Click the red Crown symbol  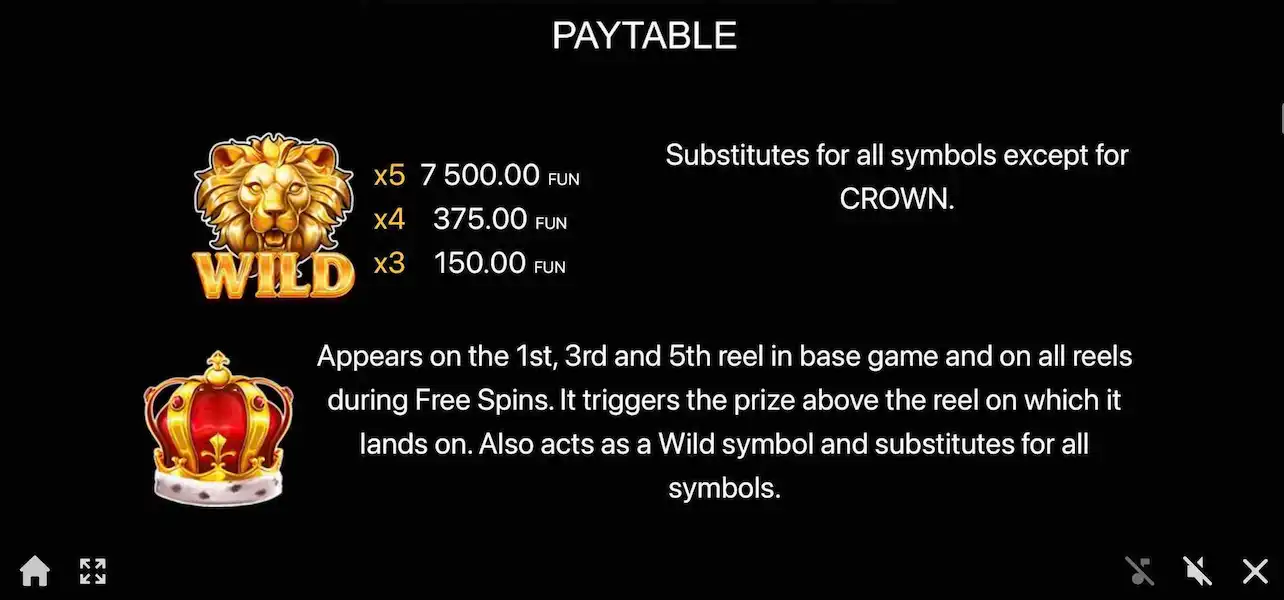(218, 427)
